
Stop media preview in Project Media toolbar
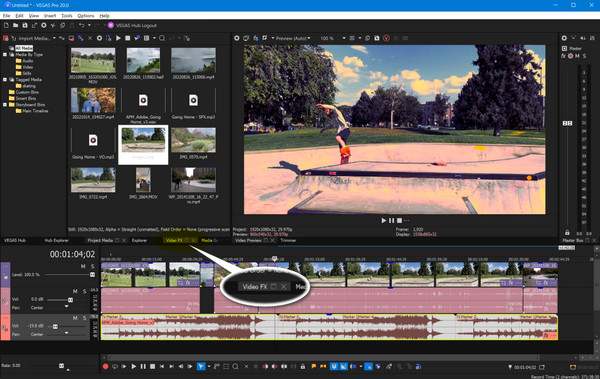127,38
